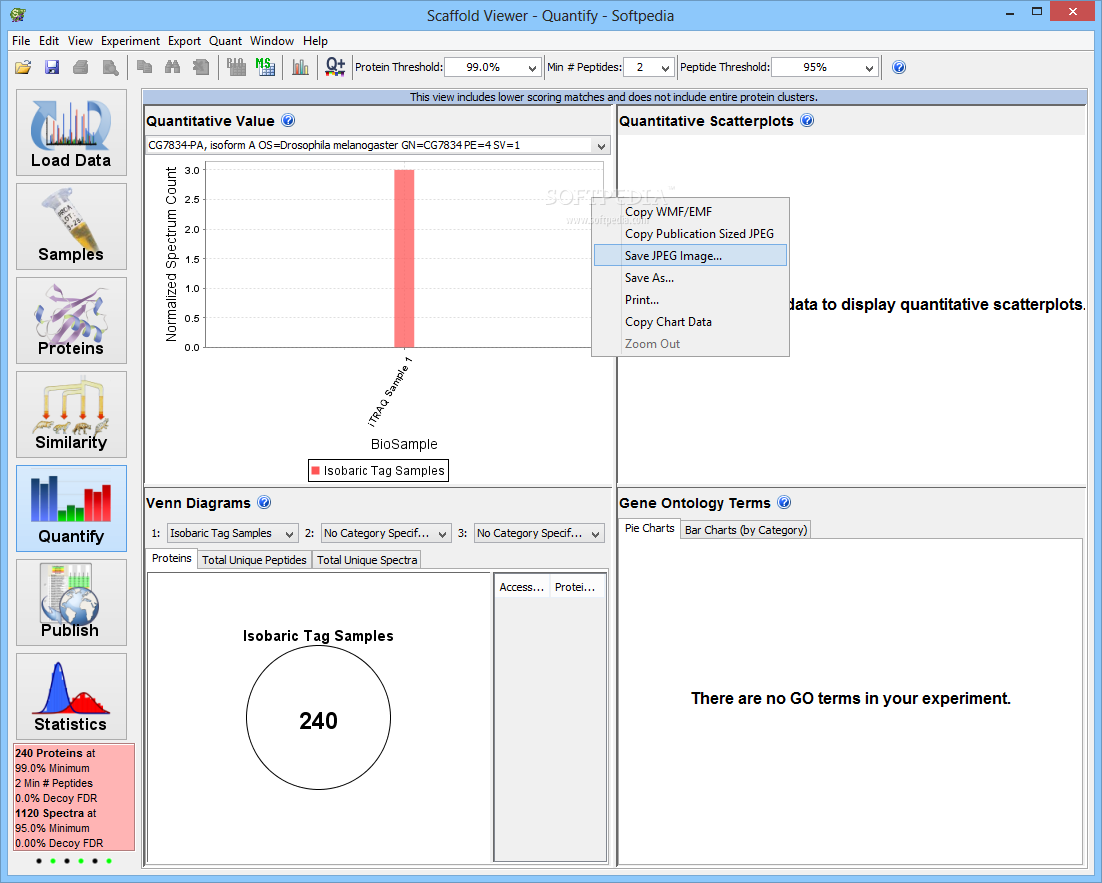Open the Statistics view

coord(72,697)
